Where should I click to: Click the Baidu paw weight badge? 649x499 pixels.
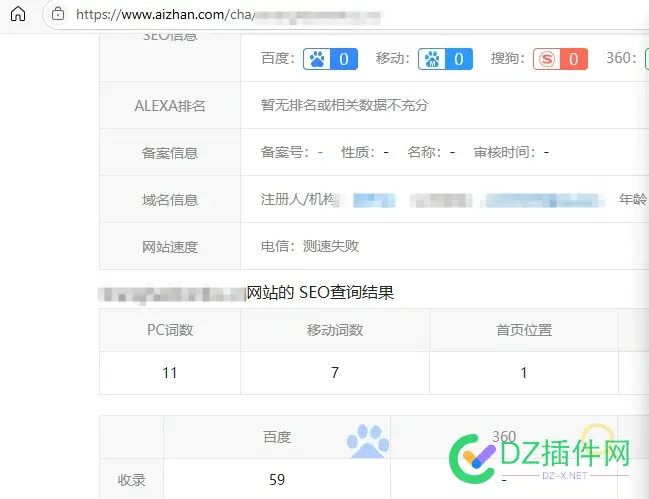pyautogui.click(x=330, y=59)
